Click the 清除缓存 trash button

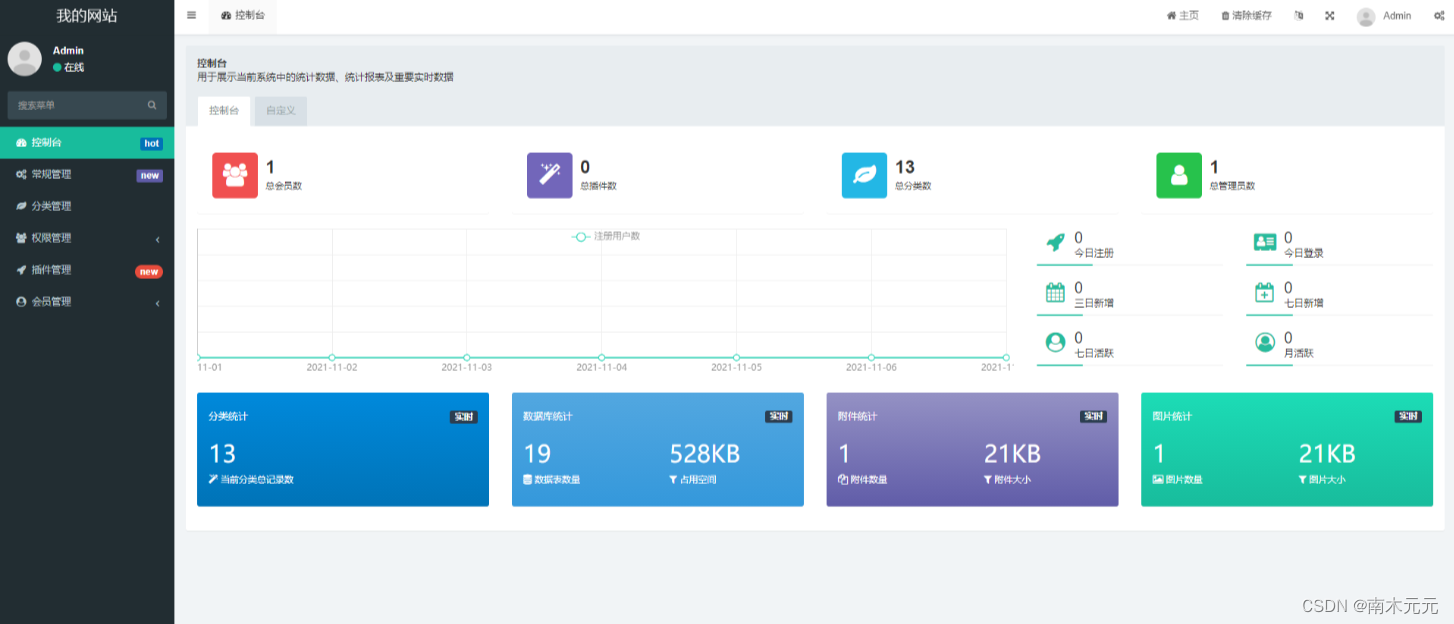[1246, 16]
